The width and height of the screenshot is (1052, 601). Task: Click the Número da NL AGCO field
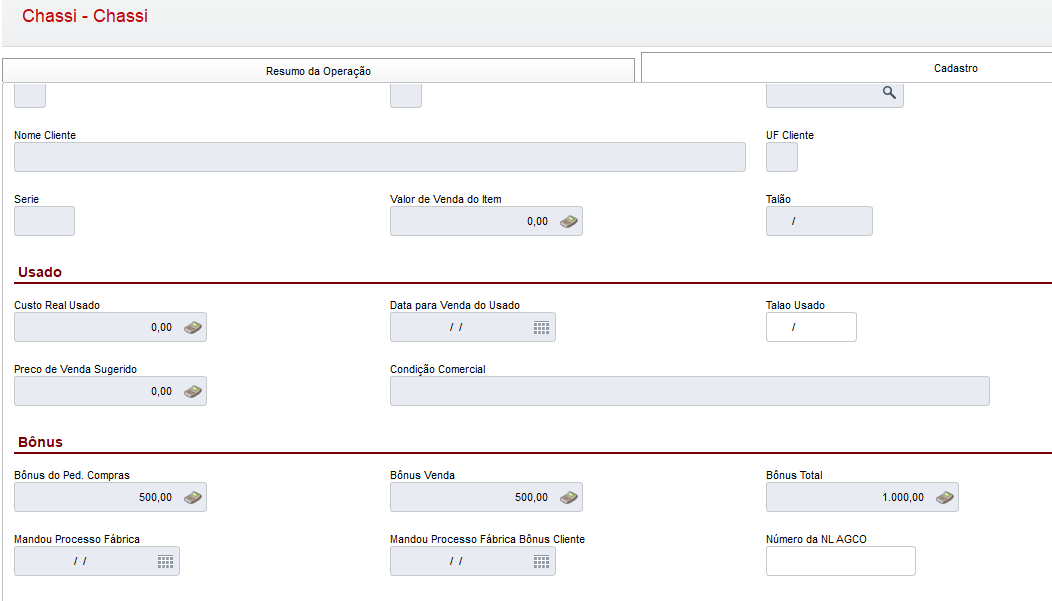[841, 561]
